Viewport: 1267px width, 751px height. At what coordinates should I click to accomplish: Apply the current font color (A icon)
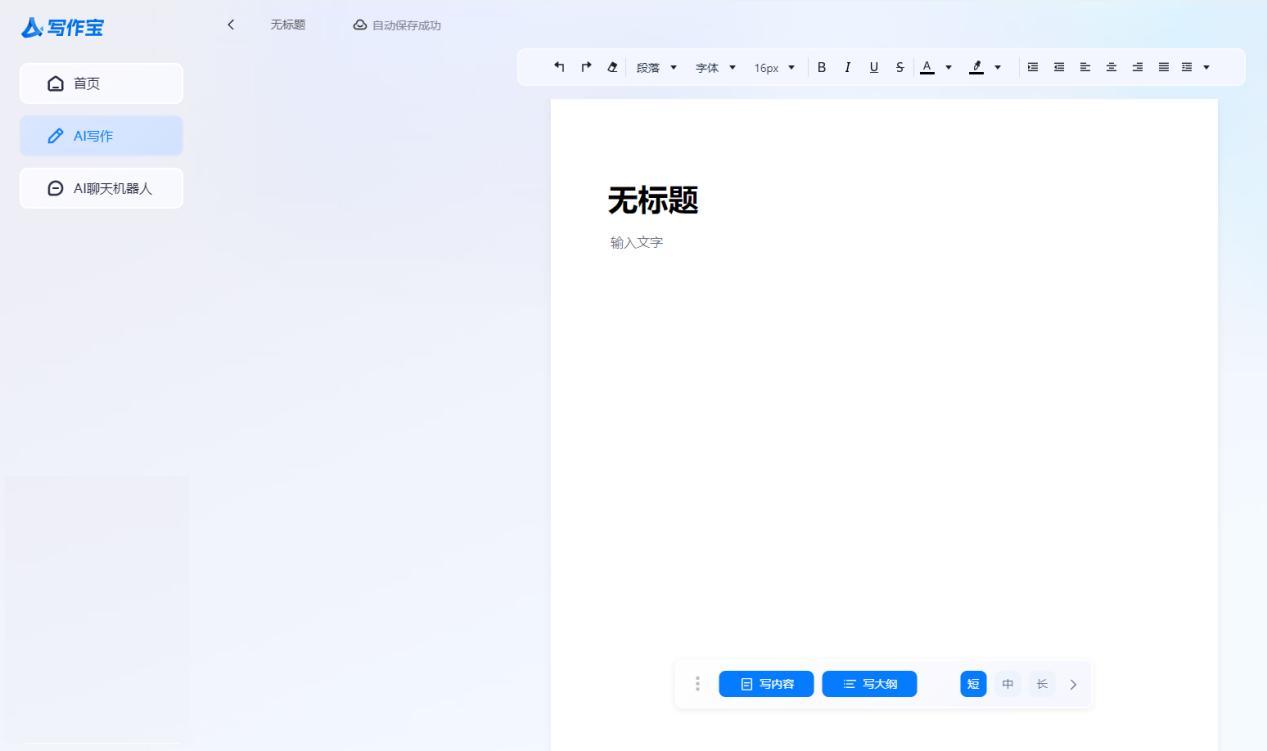[927, 67]
